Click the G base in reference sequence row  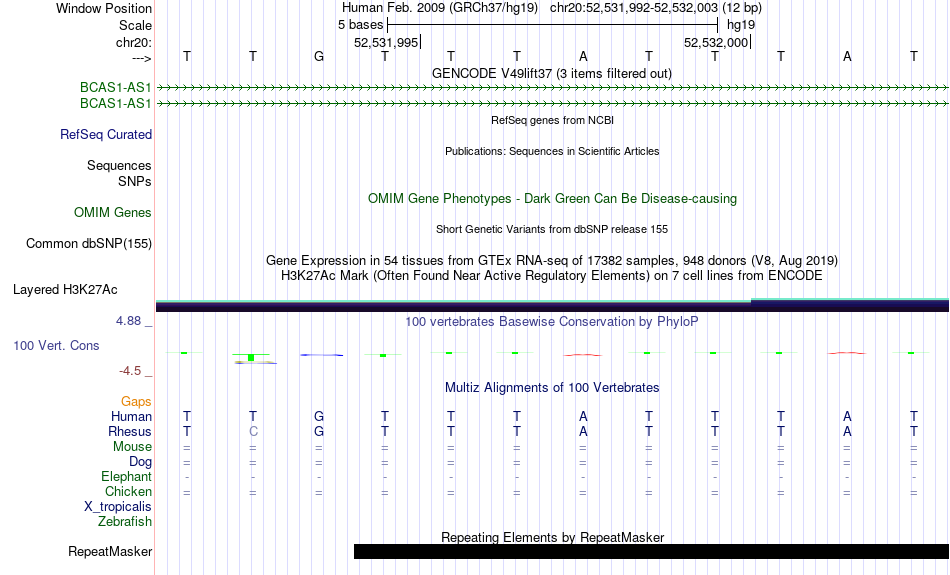(319, 57)
